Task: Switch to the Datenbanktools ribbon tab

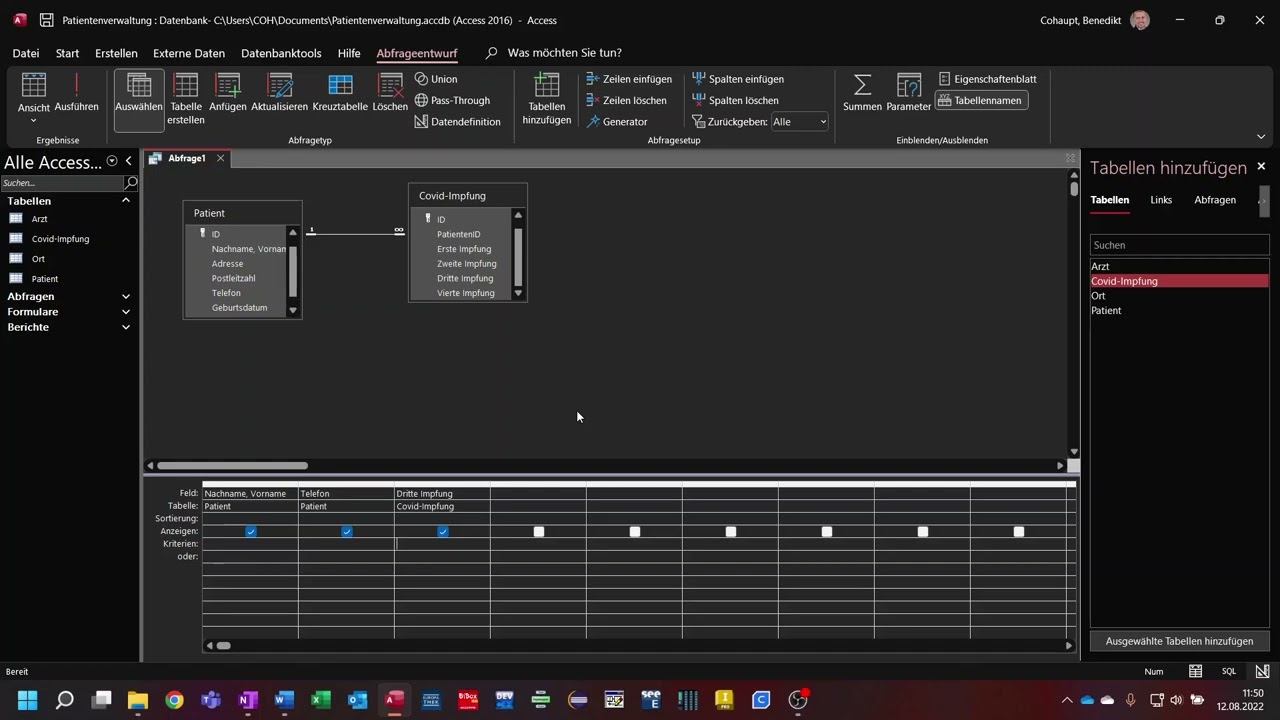Action: pos(281,53)
